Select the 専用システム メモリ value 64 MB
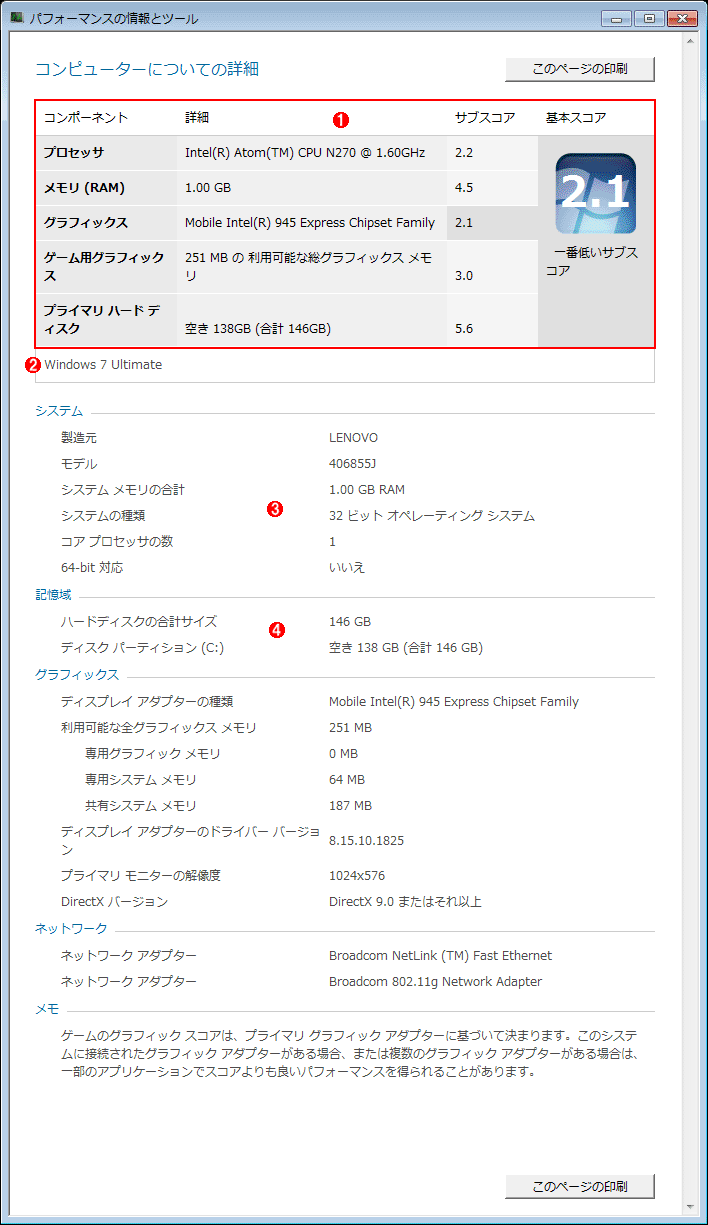This screenshot has height=1225, width=708. pos(347,780)
